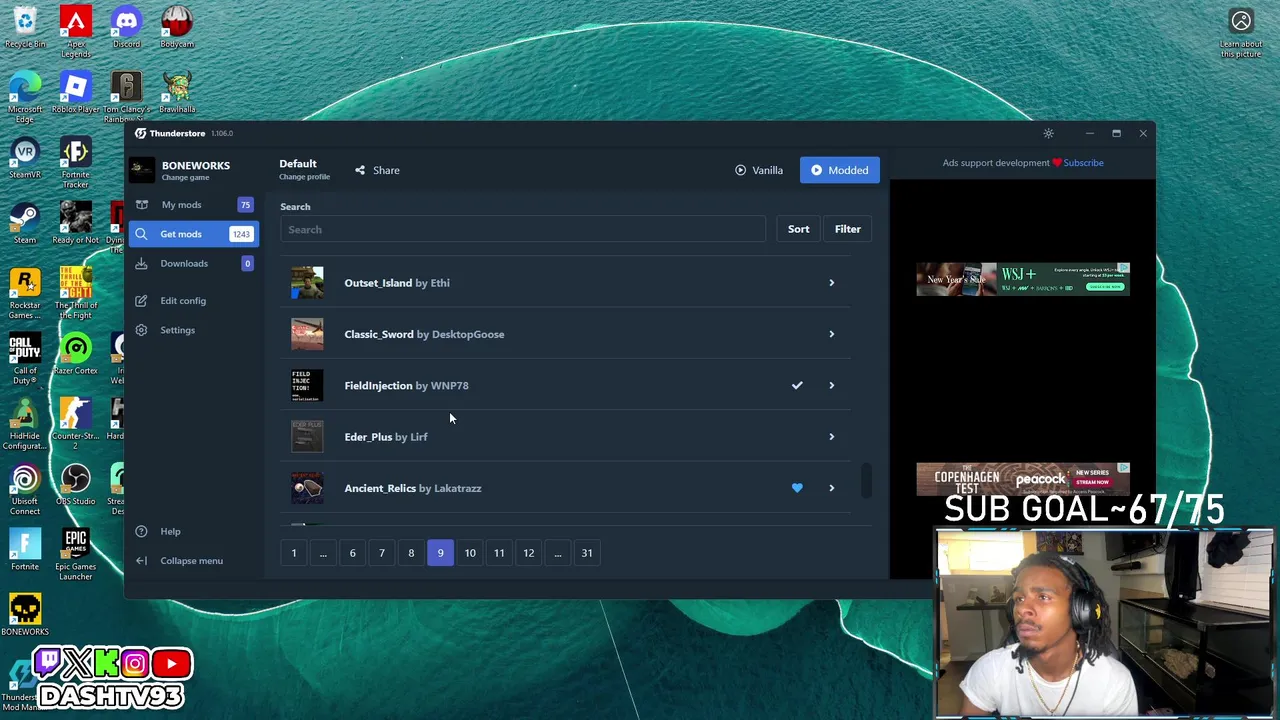Click the Classic_Sword mod icon

(307, 334)
